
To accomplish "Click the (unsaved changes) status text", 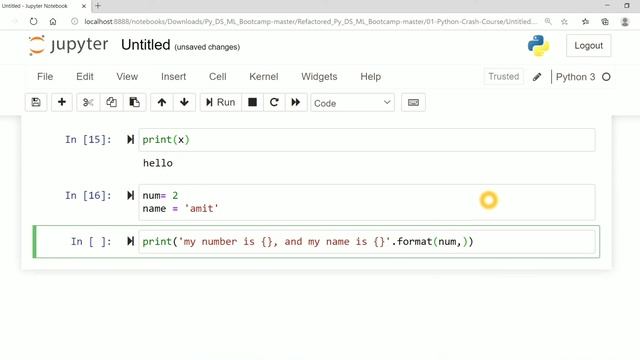I will click(207, 47).
